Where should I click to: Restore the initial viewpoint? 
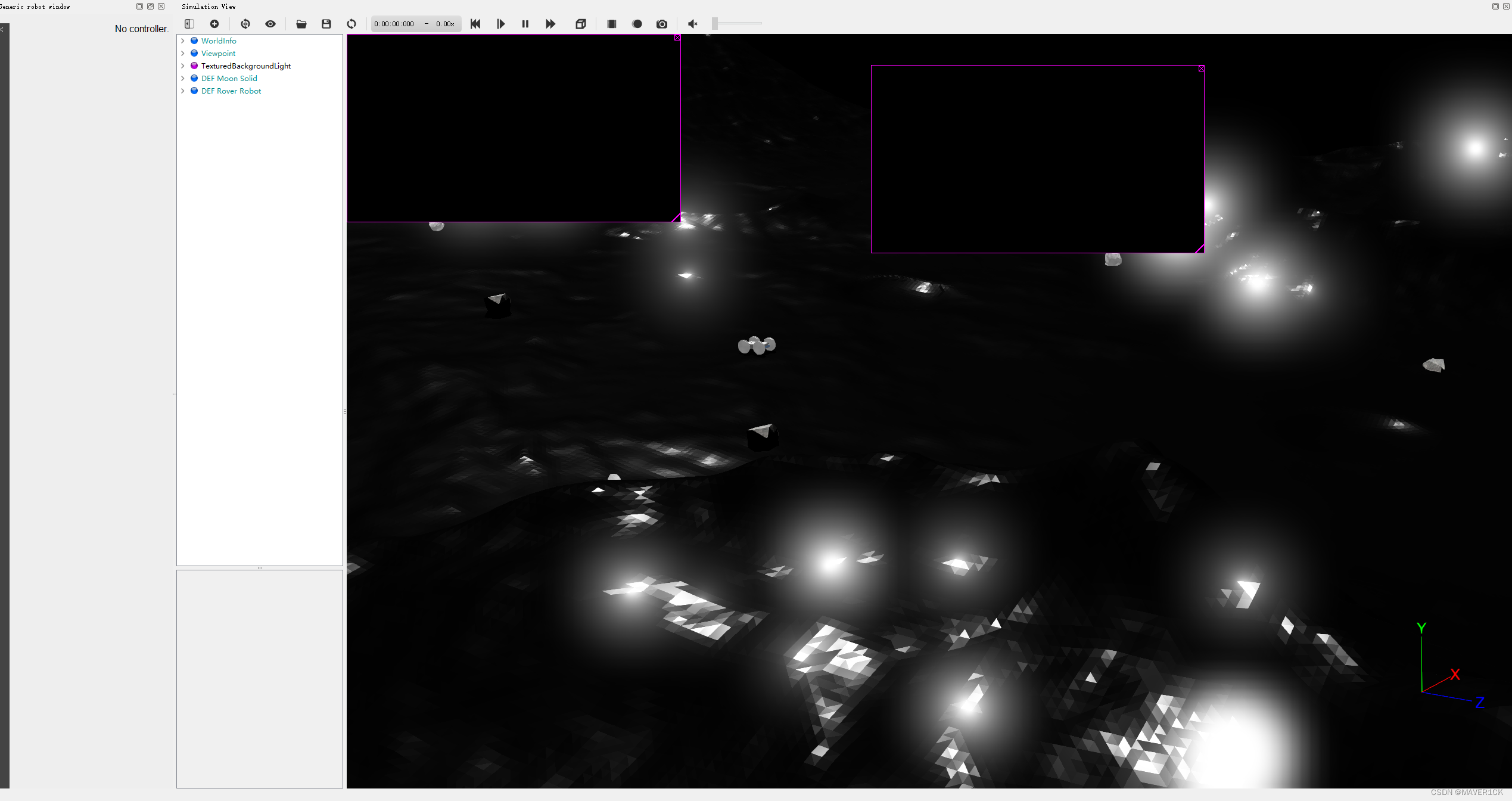[x=245, y=24]
